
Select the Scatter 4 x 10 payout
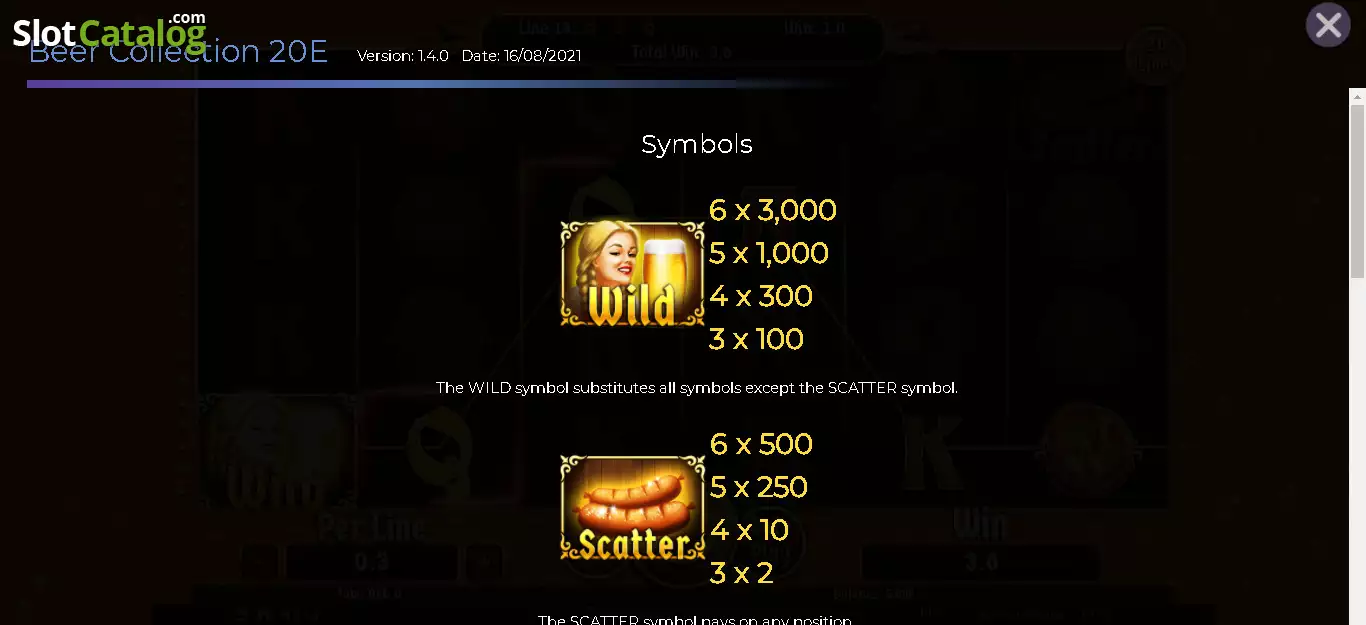pyautogui.click(x=749, y=530)
